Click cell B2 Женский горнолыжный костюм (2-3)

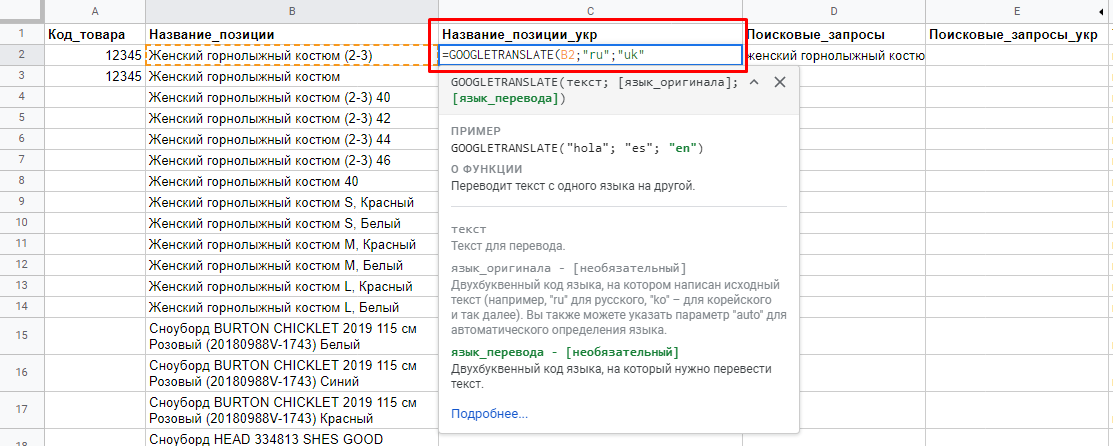coord(291,56)
